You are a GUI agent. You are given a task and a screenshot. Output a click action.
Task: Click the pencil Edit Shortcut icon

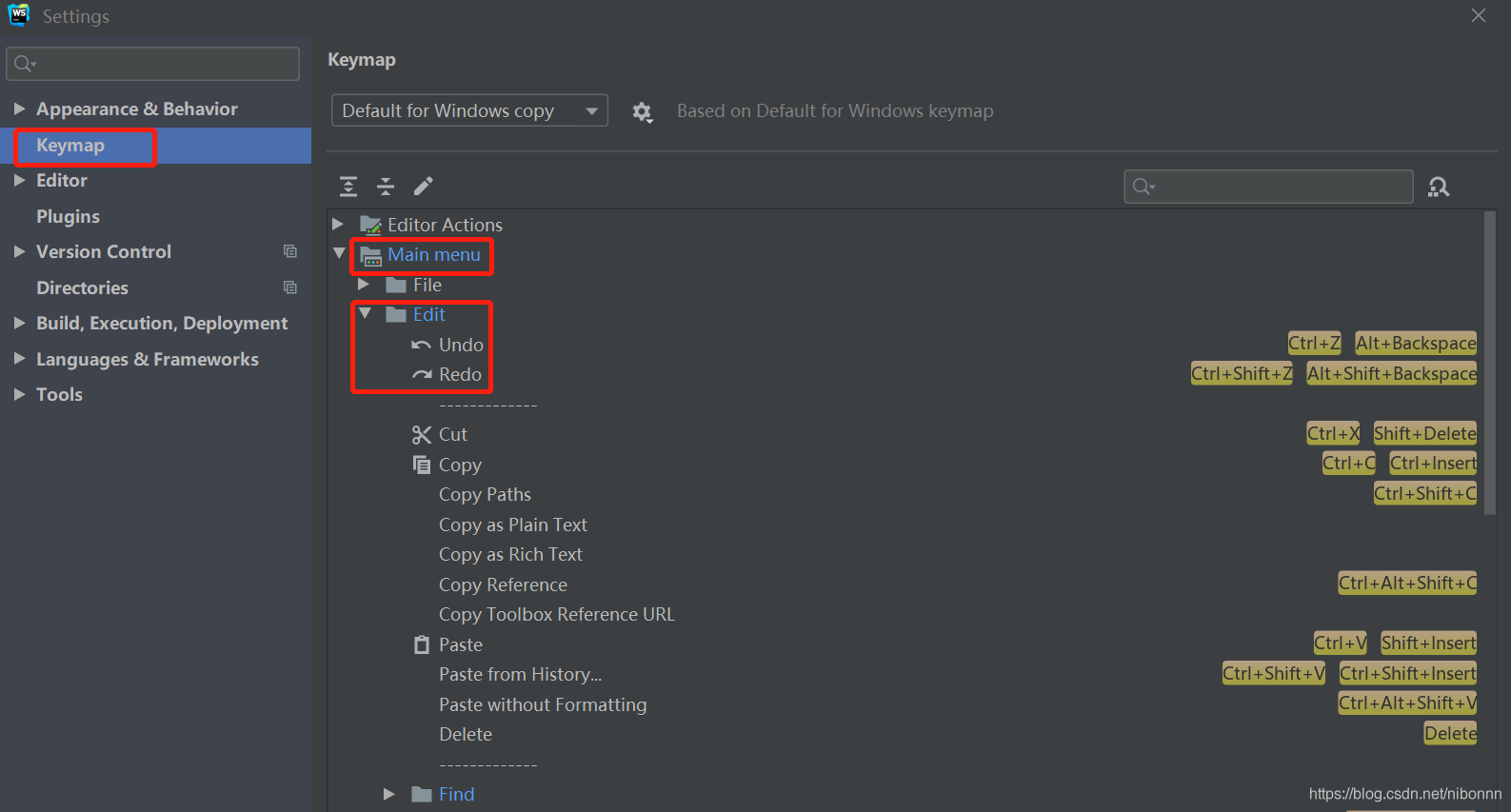tap(424, 186)
